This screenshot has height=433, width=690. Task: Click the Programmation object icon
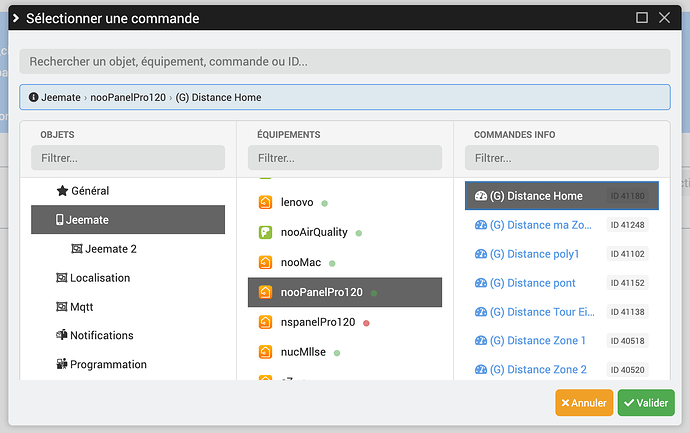(x=62, y=364)
